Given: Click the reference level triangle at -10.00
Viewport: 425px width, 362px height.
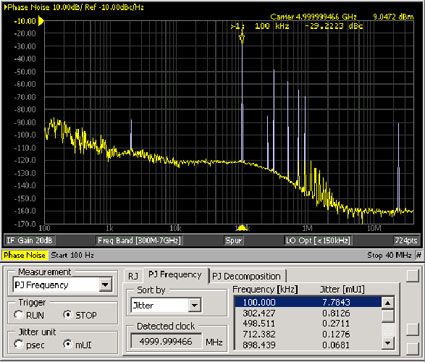Looking at the screenshot, I should 41,21.
